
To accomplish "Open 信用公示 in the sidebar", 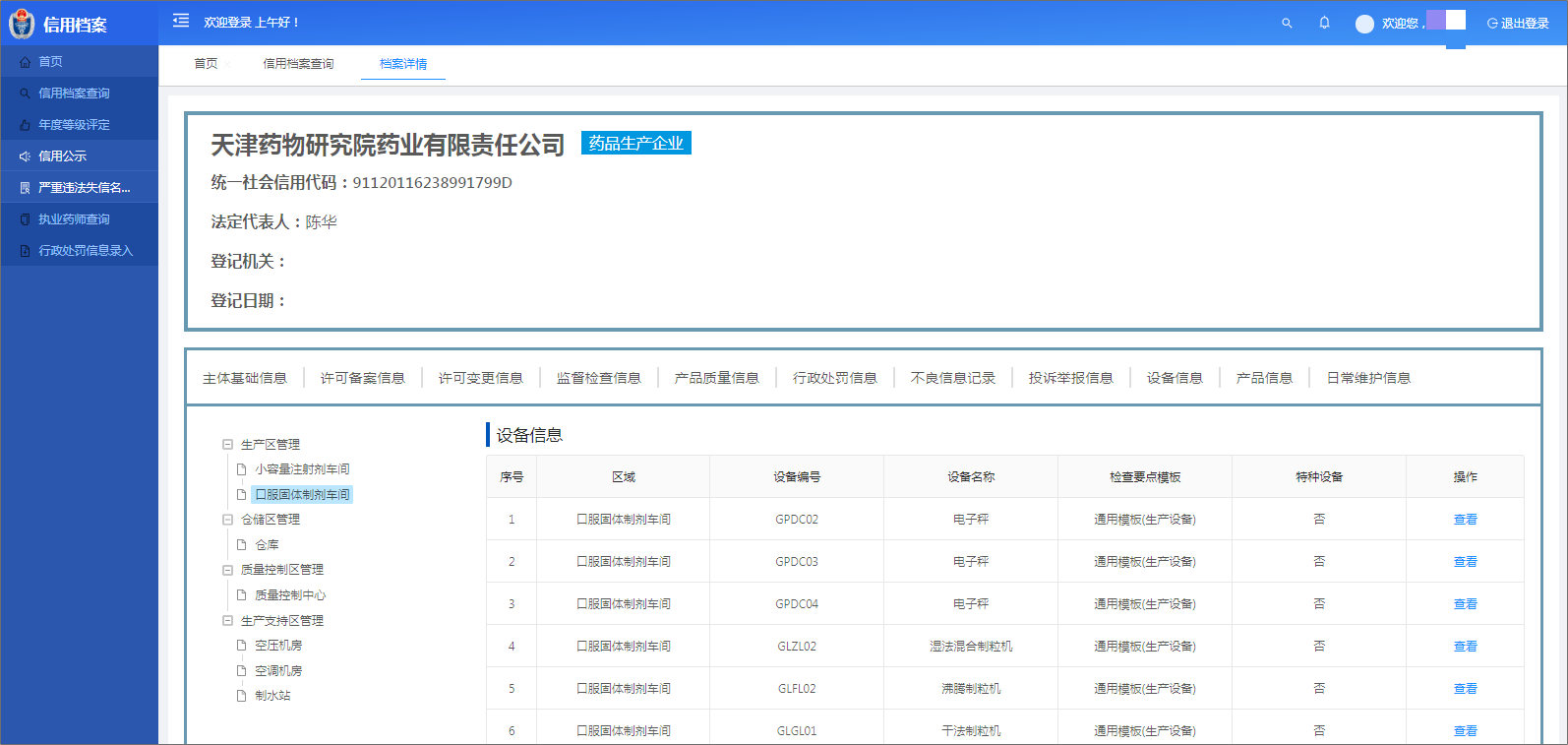I will pos(62,156).
